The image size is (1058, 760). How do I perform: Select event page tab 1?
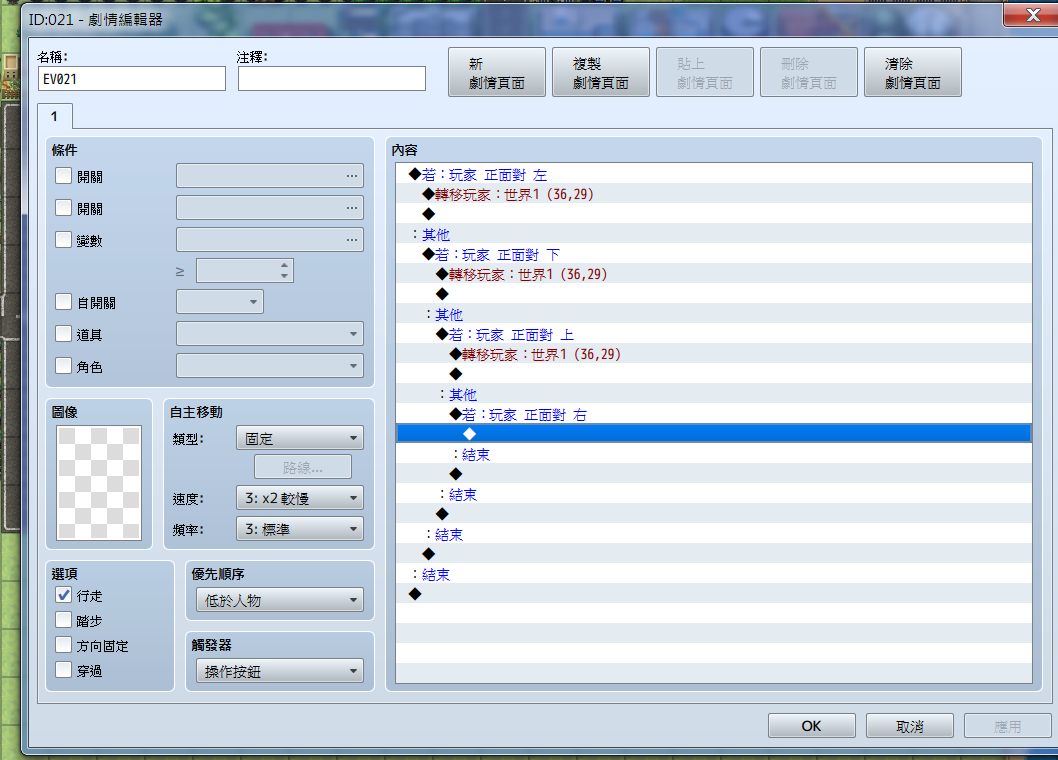click(x=55, y=116)
